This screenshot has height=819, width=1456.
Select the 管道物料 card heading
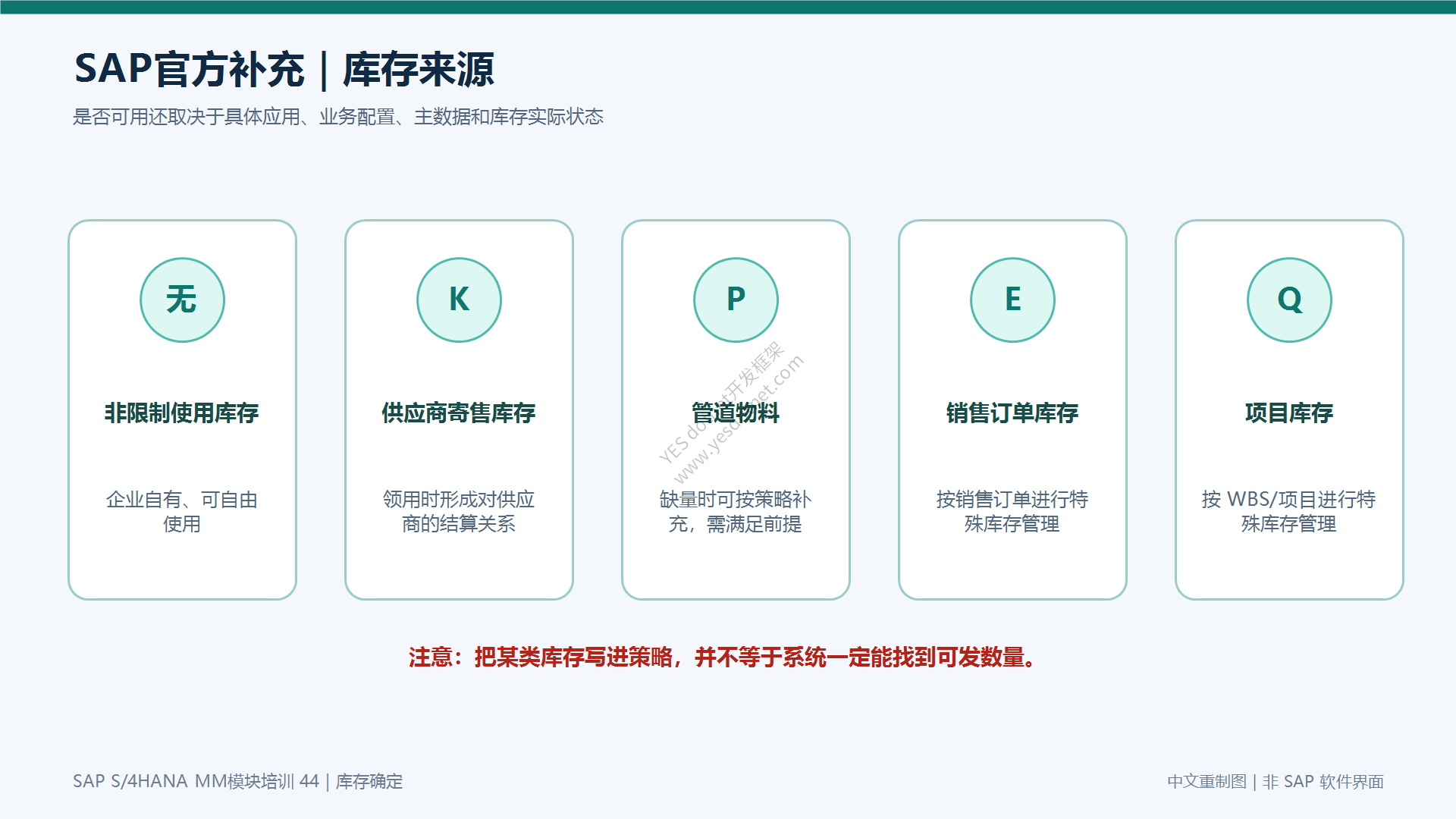pyautogui.click(x=736, y=413)
